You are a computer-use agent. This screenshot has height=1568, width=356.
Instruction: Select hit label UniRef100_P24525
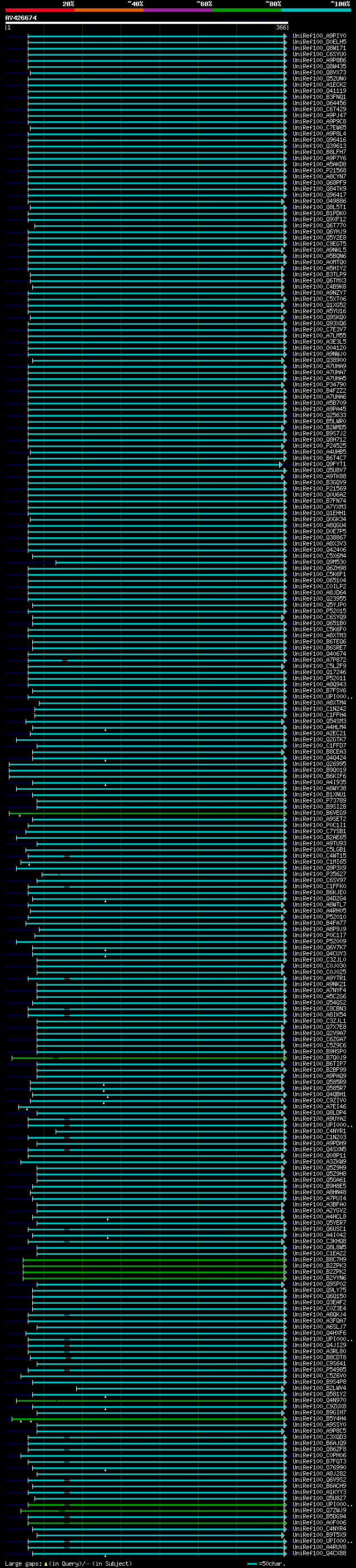[x=319, y=446]
